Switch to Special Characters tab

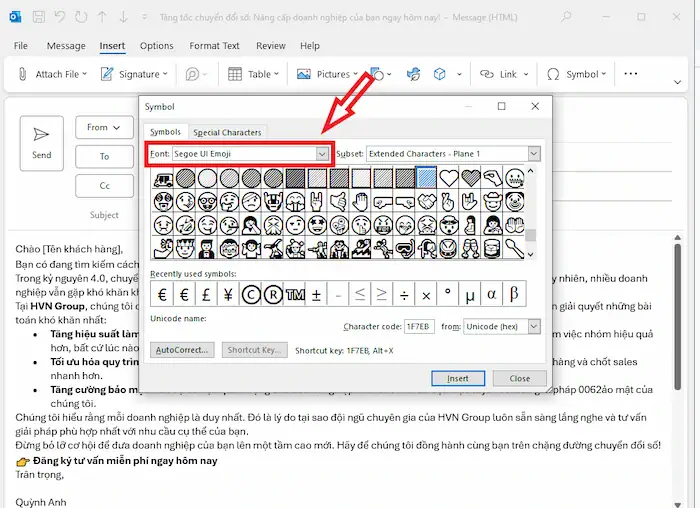click(227, 132)
